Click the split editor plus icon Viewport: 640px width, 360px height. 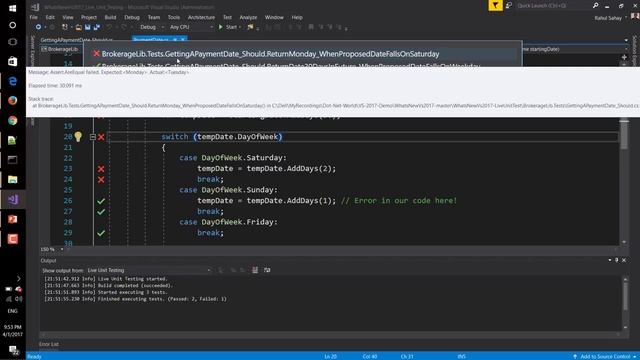pos(624,58)
